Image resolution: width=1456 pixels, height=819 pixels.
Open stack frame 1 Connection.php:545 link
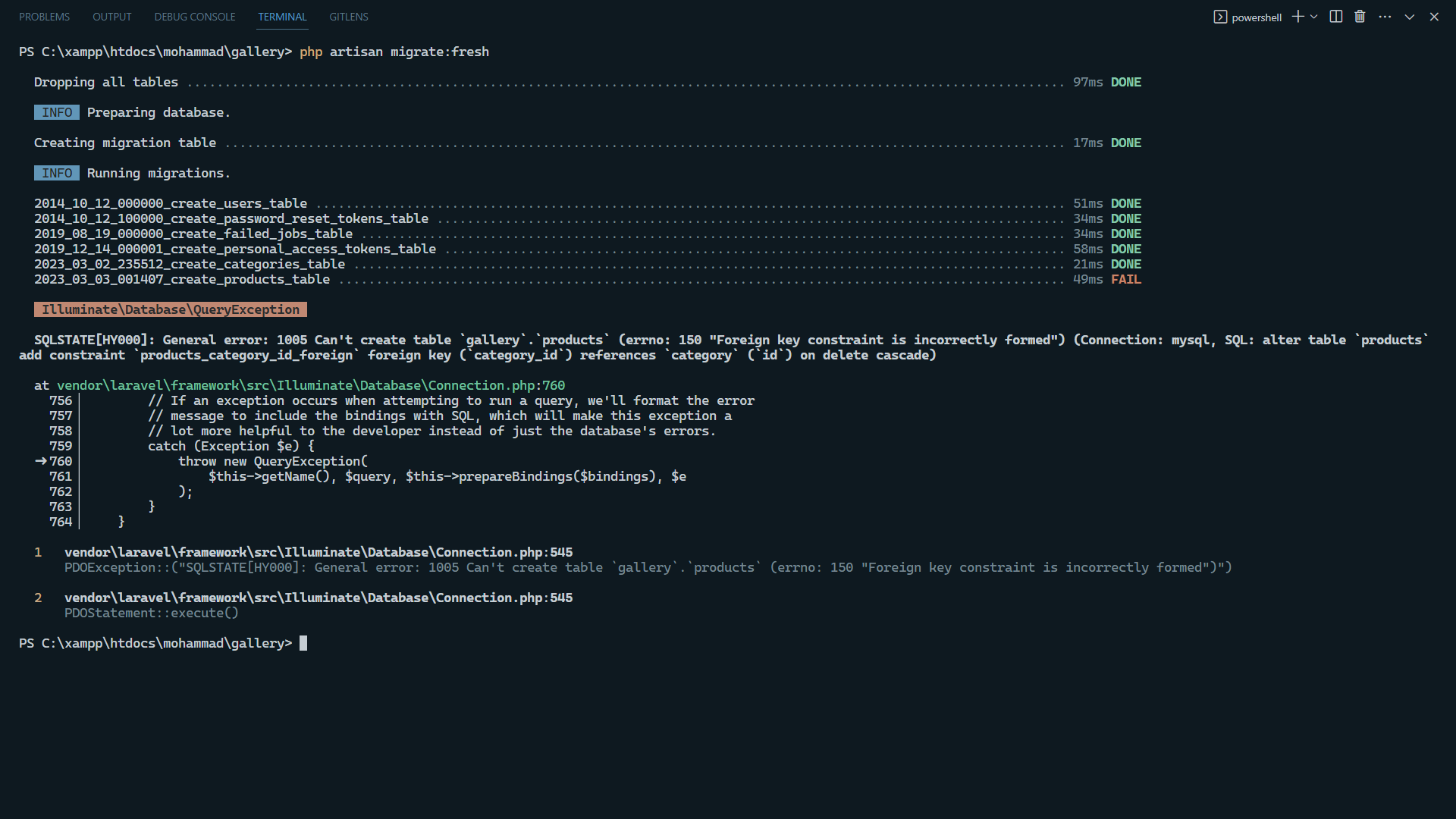click(318, 552)
